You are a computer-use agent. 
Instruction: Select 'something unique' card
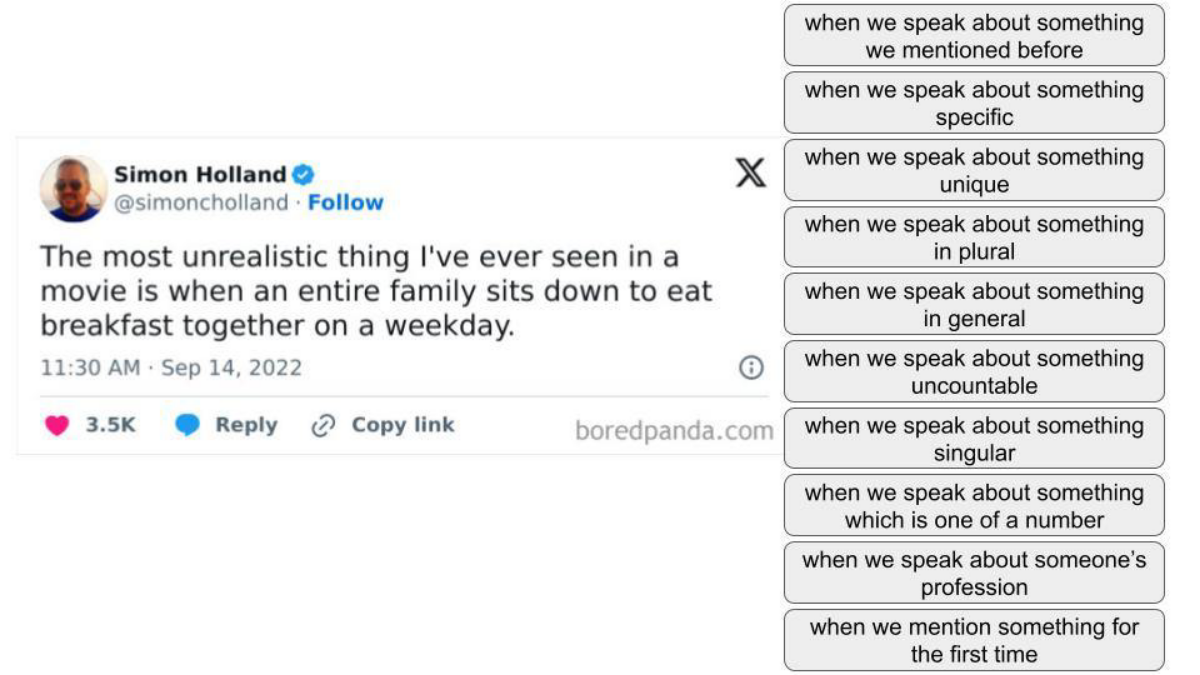[974, 170]
